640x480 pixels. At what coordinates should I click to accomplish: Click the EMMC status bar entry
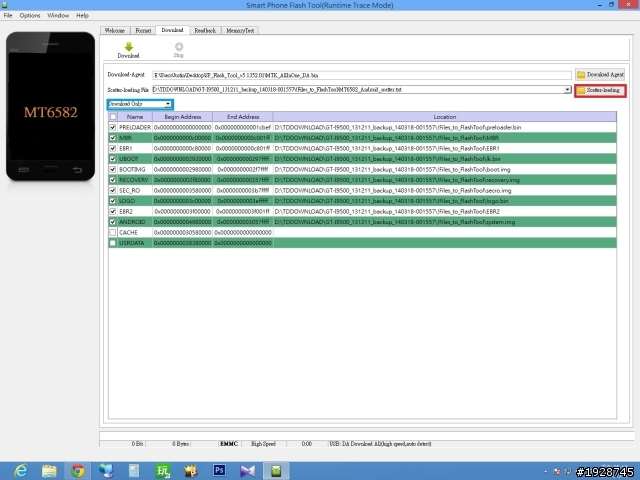click(229, 444)
